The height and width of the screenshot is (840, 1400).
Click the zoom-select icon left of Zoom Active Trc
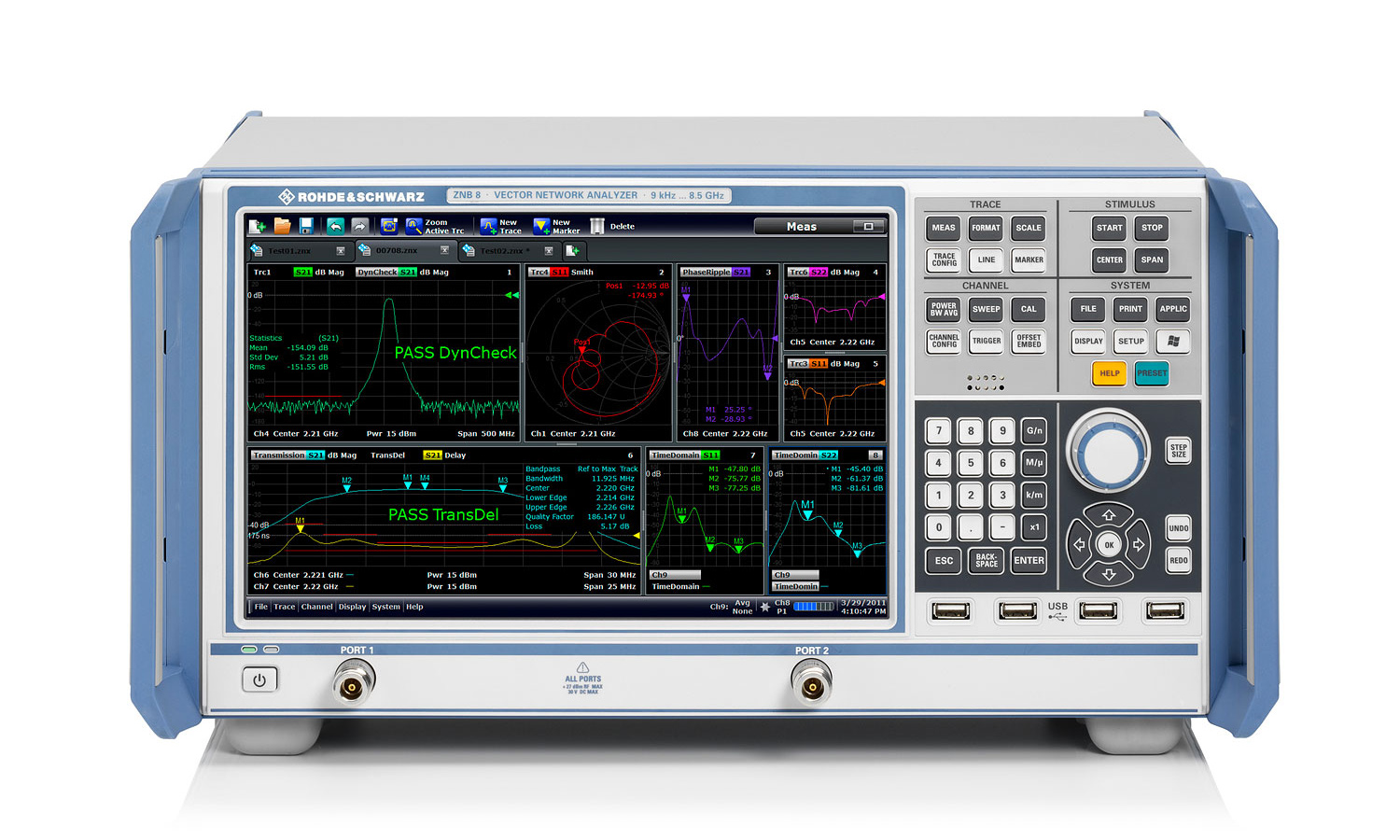pyautogui.click(x=389, y=226)
